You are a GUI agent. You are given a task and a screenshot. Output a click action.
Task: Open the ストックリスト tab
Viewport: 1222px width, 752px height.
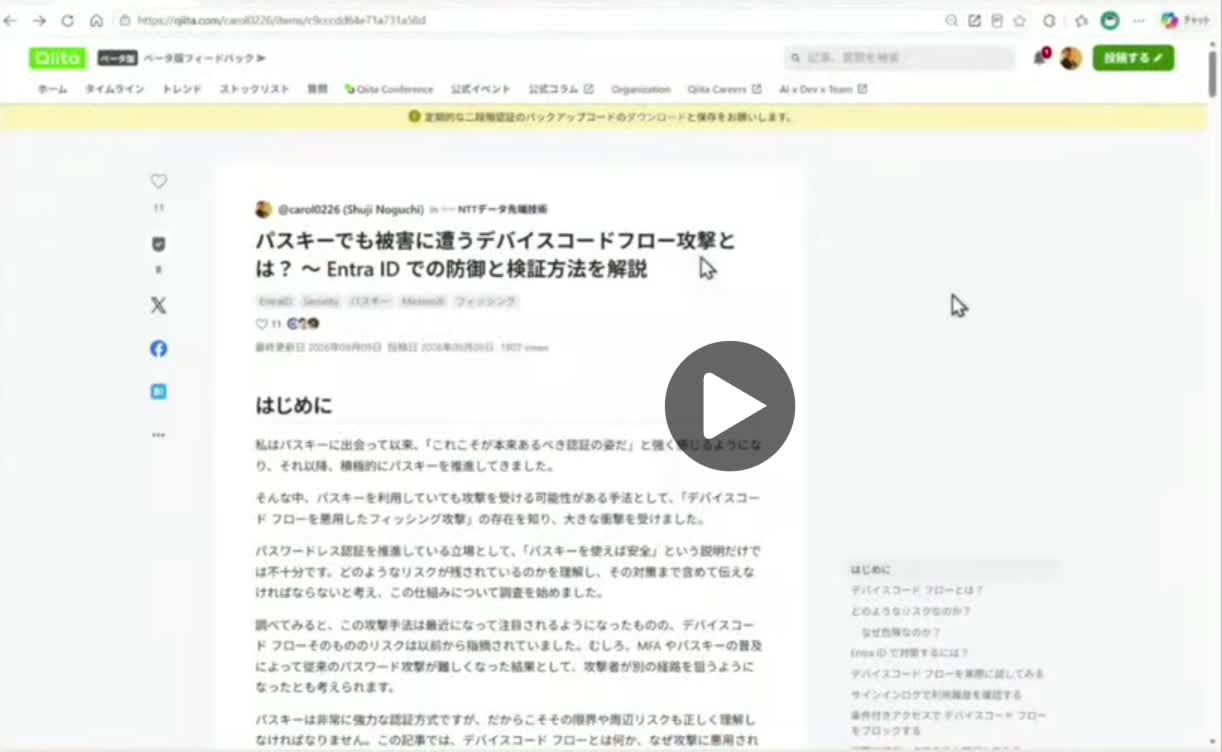pyautogui.click(x=254, y=89)
